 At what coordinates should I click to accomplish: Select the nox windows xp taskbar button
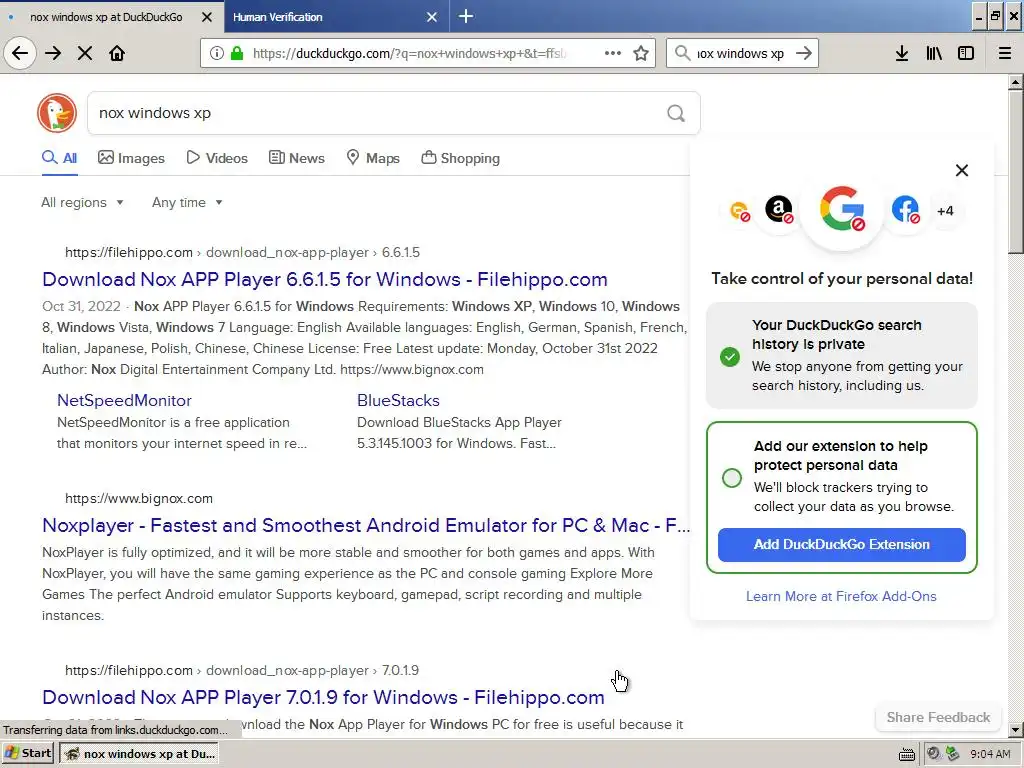[x=139, y=754]
